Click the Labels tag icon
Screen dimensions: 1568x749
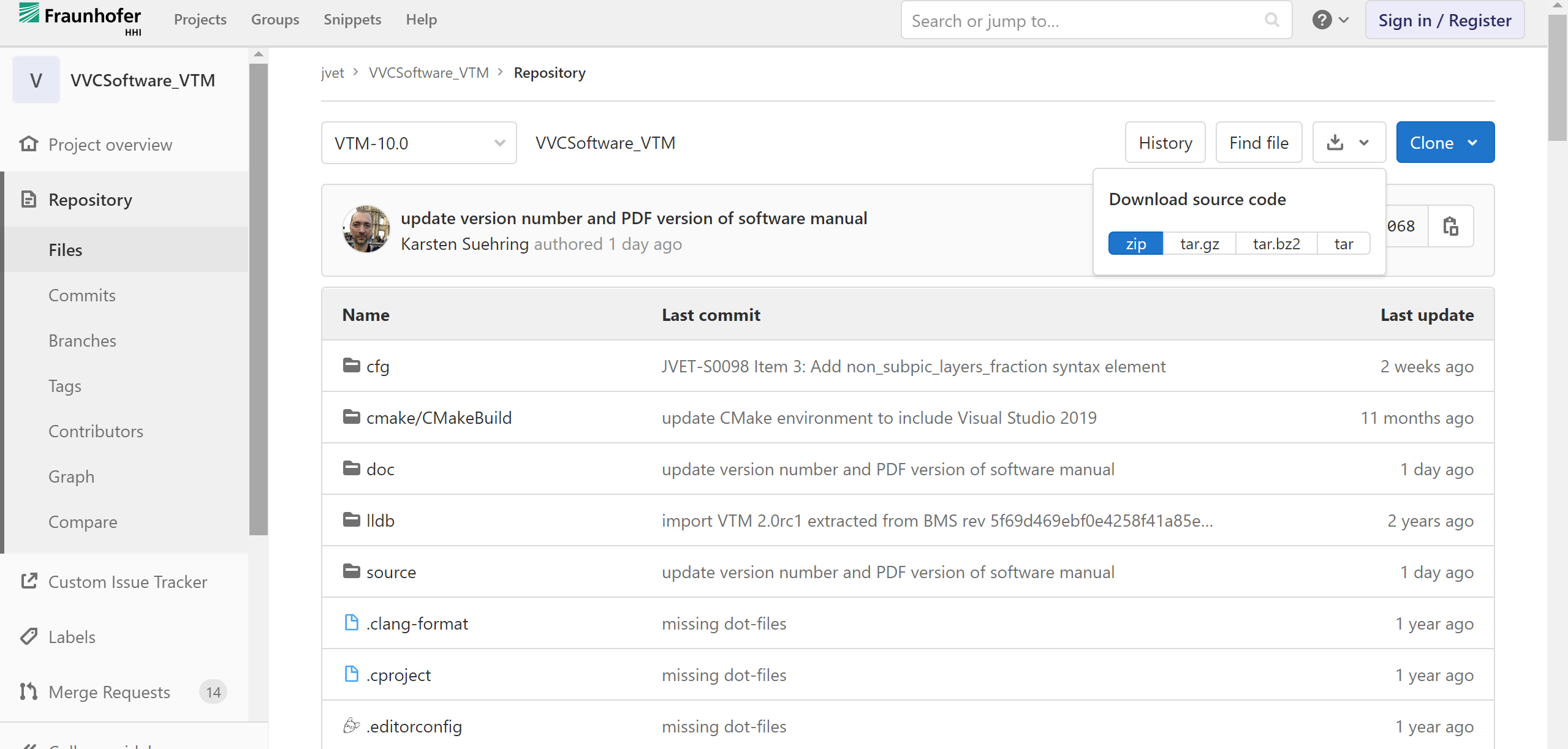(28, 637)
